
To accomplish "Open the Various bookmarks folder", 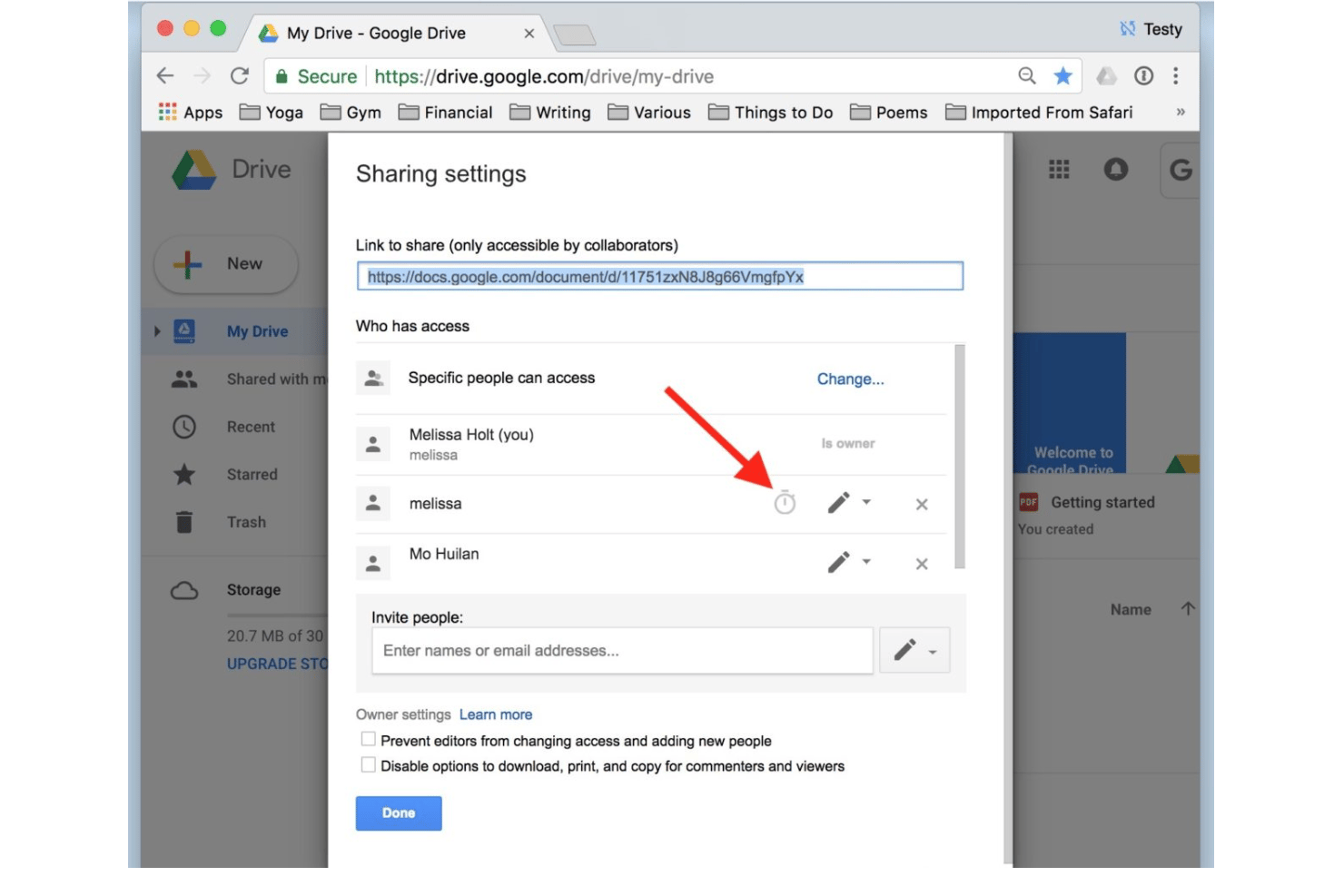I will click(649, 112).
